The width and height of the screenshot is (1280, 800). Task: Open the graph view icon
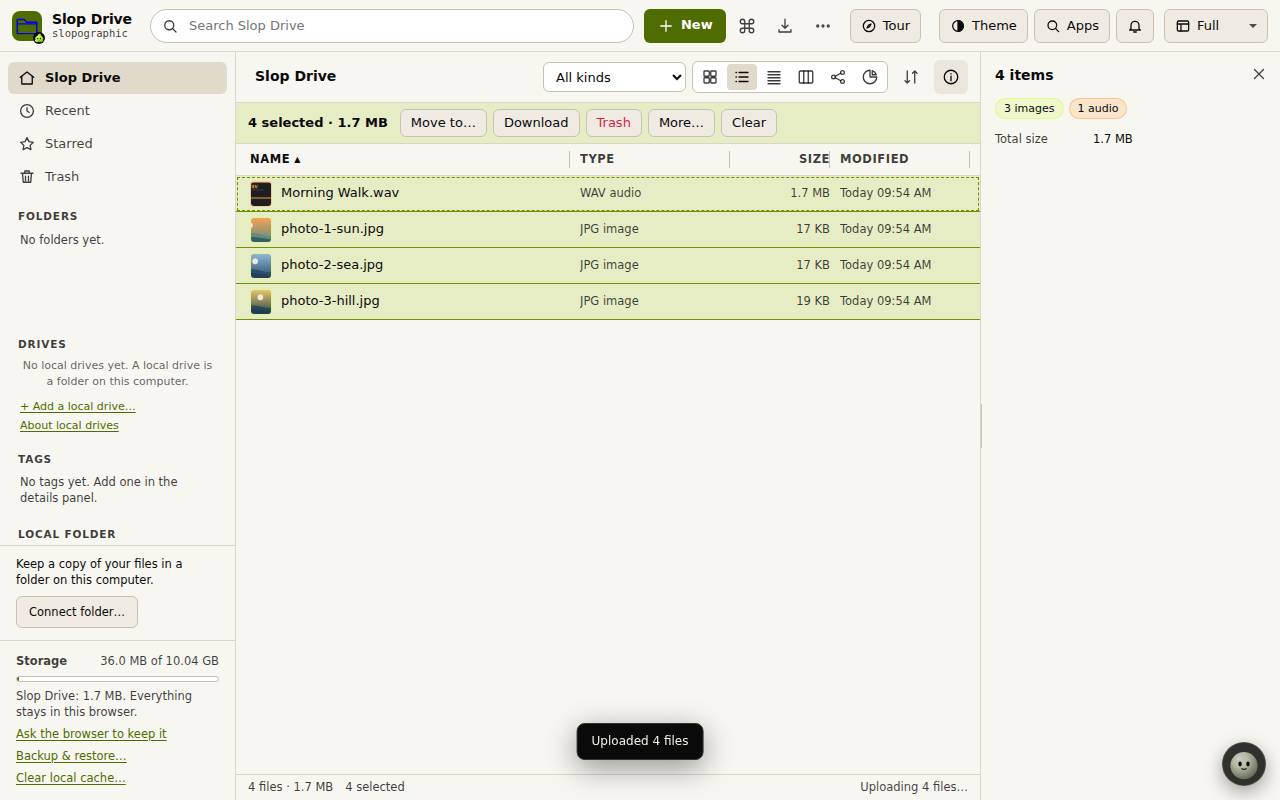tap(838, 77)
